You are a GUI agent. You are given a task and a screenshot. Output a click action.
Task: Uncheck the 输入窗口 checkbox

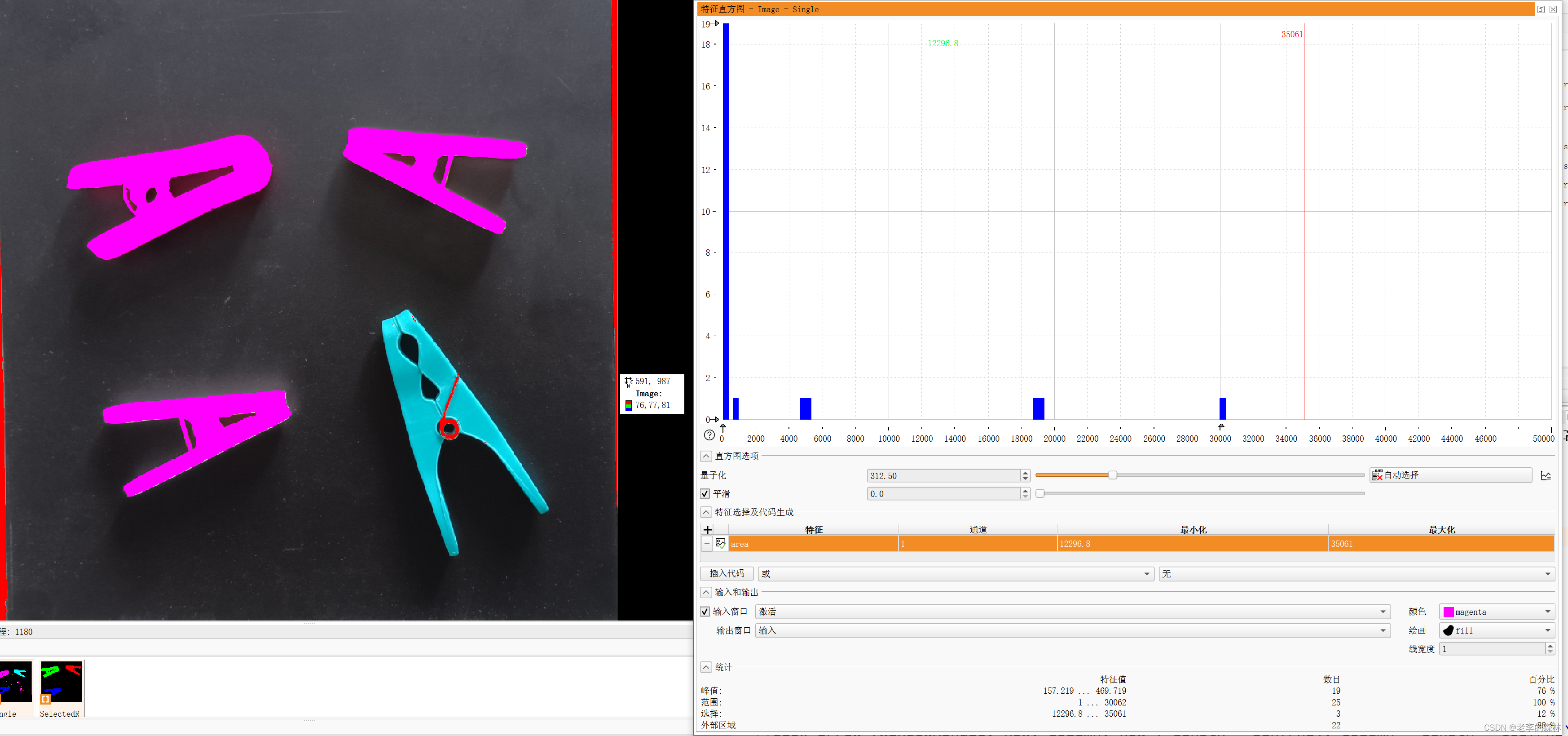705,611
